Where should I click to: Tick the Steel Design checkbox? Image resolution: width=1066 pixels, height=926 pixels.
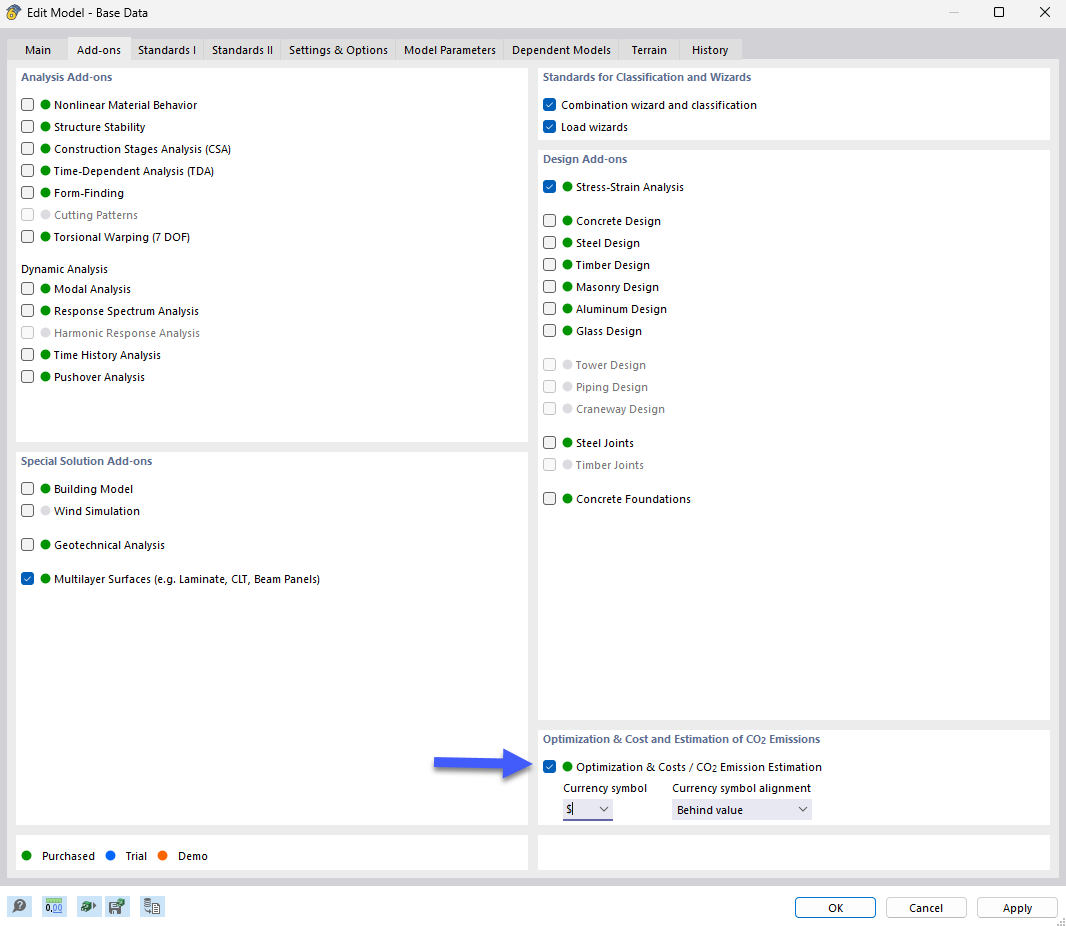(549, 243)
